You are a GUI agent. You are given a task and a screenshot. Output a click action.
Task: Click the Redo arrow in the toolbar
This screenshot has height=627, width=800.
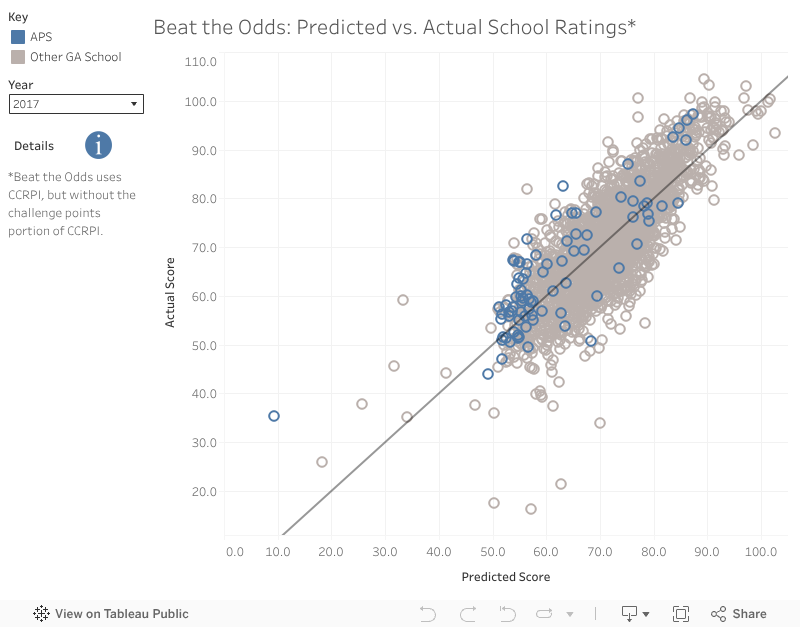[x=467, y=614]
